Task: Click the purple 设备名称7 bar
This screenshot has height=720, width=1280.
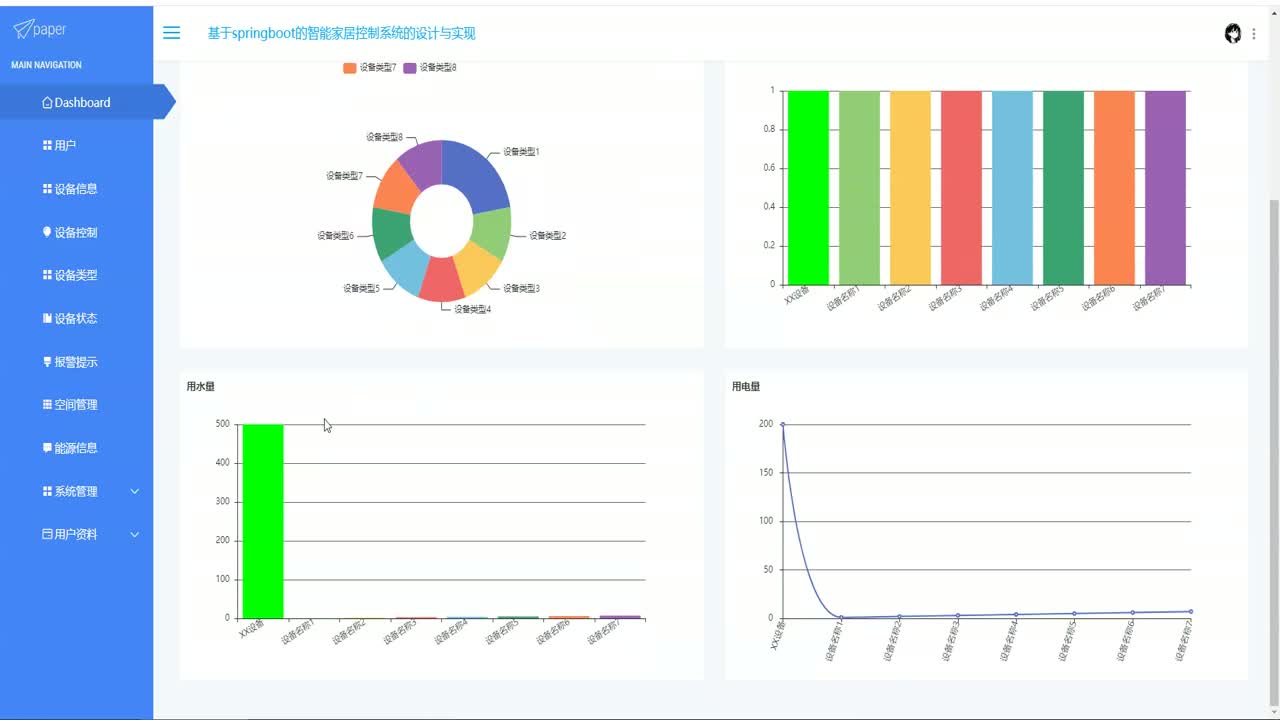Action: coord(1165,188)
